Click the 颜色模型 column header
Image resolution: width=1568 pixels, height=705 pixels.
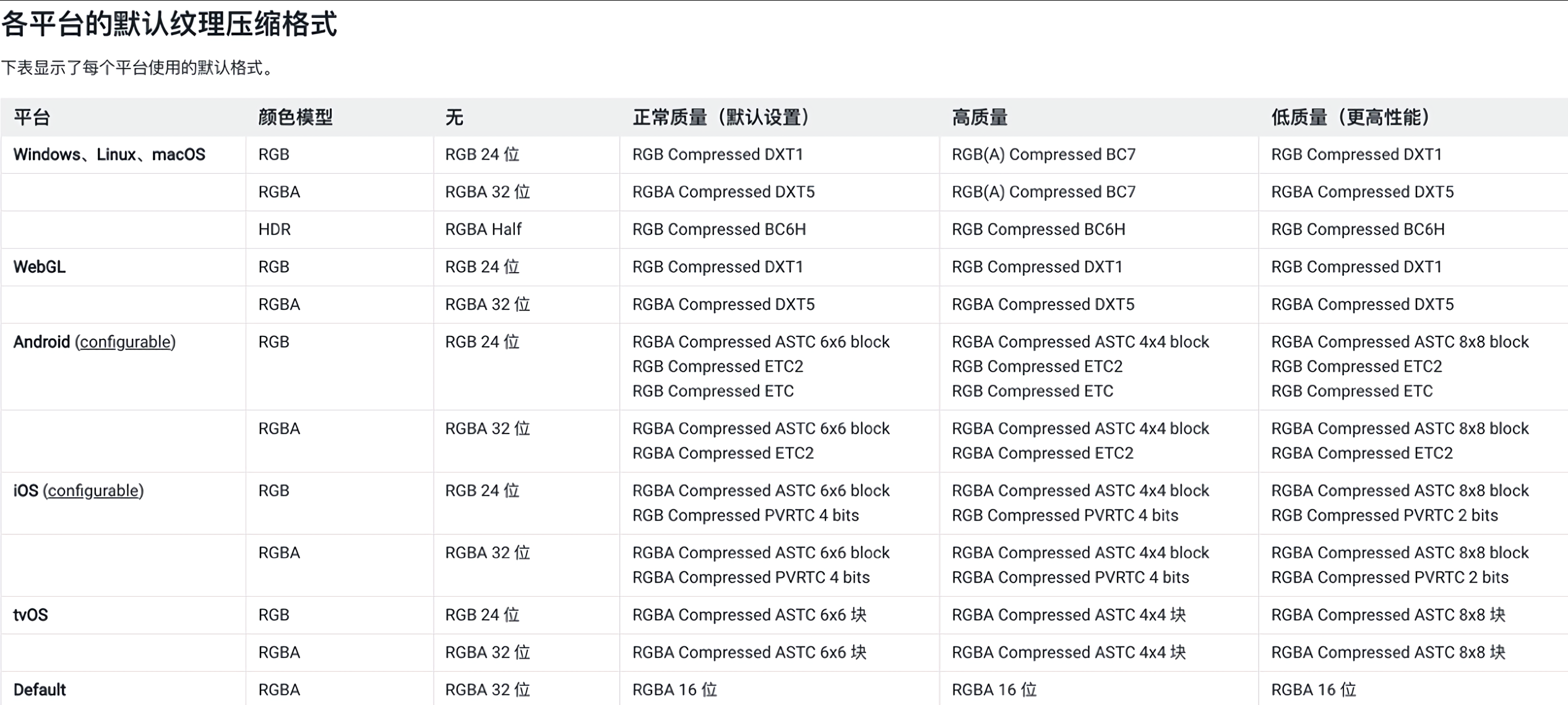(295, 117)
